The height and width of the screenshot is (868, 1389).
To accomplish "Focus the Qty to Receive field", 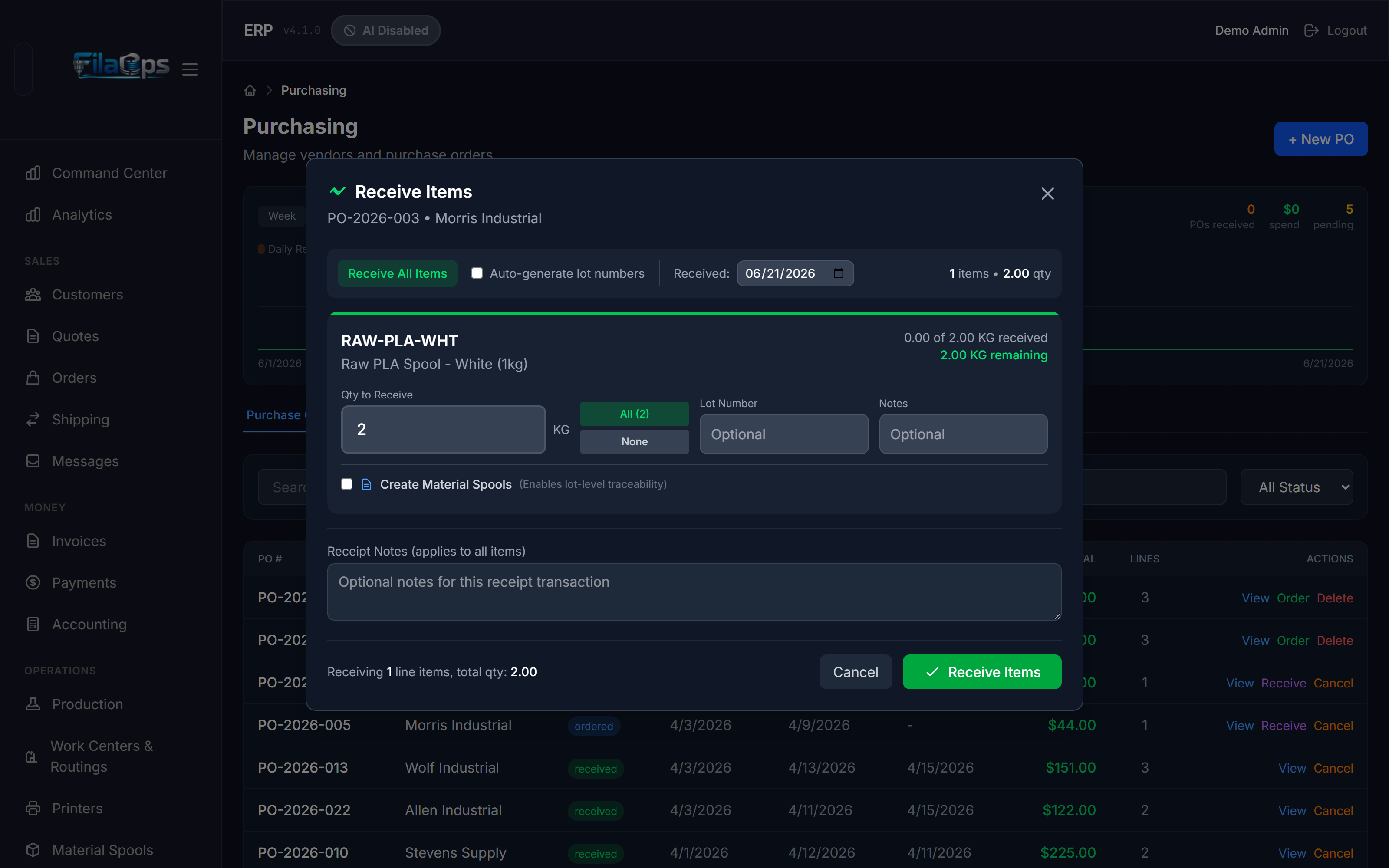I will click(443, 429).
